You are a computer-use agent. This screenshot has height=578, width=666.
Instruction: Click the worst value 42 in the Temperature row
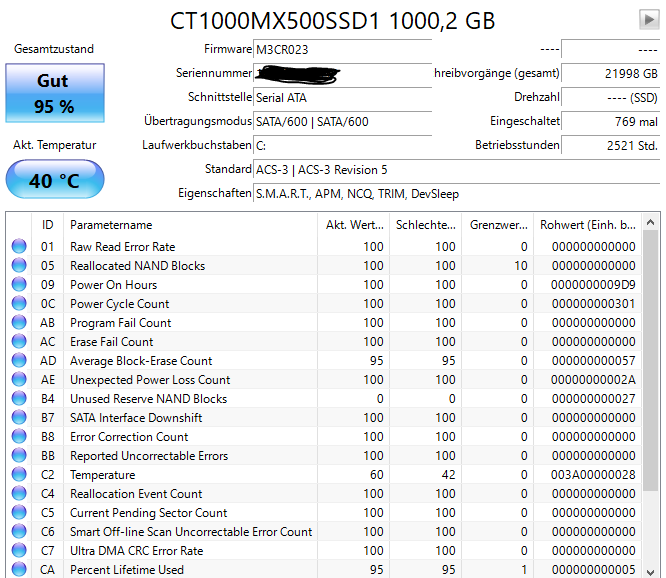449,475
